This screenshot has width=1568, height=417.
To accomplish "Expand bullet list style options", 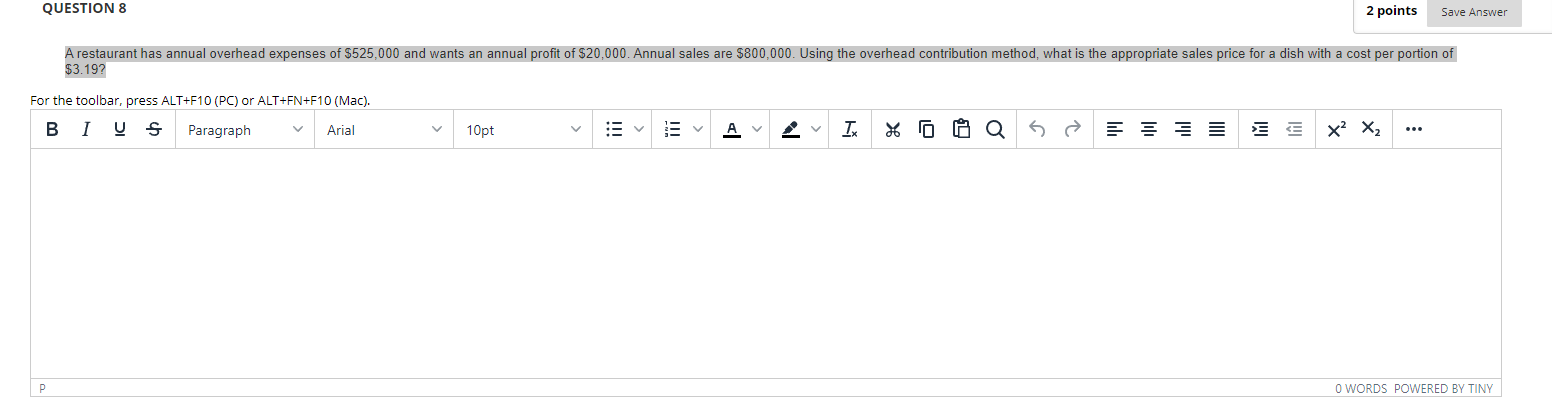I will [640, 130].
